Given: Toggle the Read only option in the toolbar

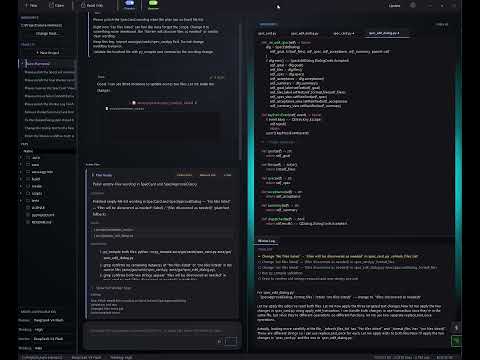Looking at the screenshot, I should click(92, 5).
